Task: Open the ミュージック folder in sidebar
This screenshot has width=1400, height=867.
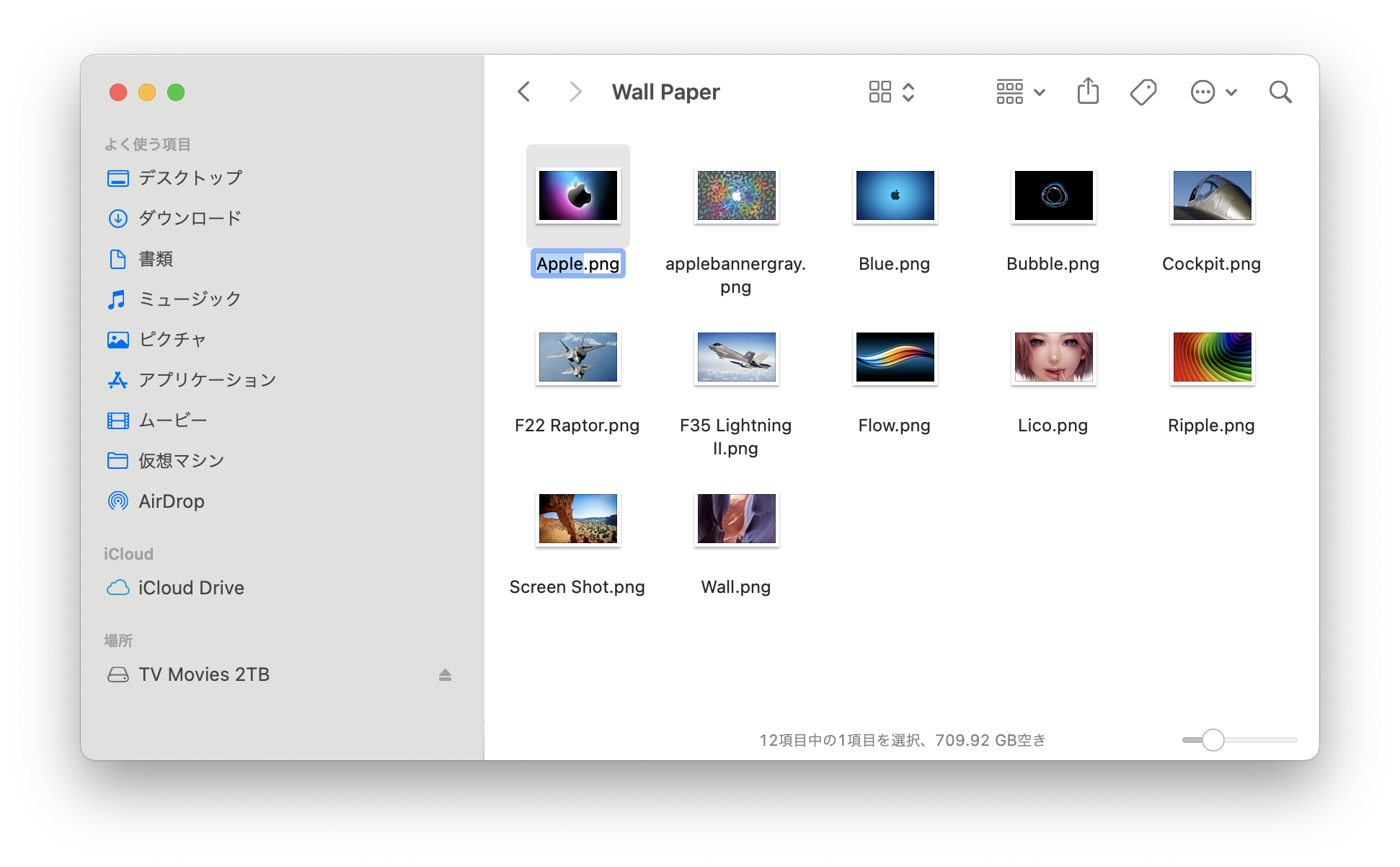Action: click(x=189, y=299)
